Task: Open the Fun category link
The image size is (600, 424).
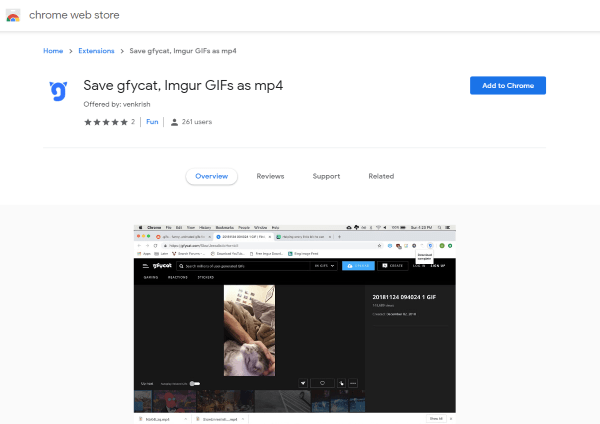Action: (x=152, y=122)
